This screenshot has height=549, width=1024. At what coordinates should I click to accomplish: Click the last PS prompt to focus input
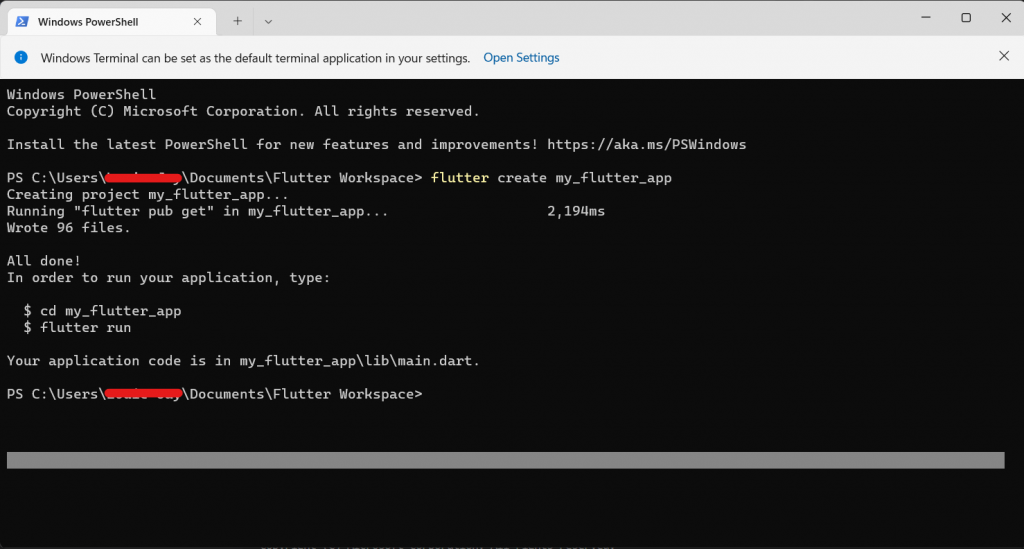pyautogui.click(x=214, y=394)
